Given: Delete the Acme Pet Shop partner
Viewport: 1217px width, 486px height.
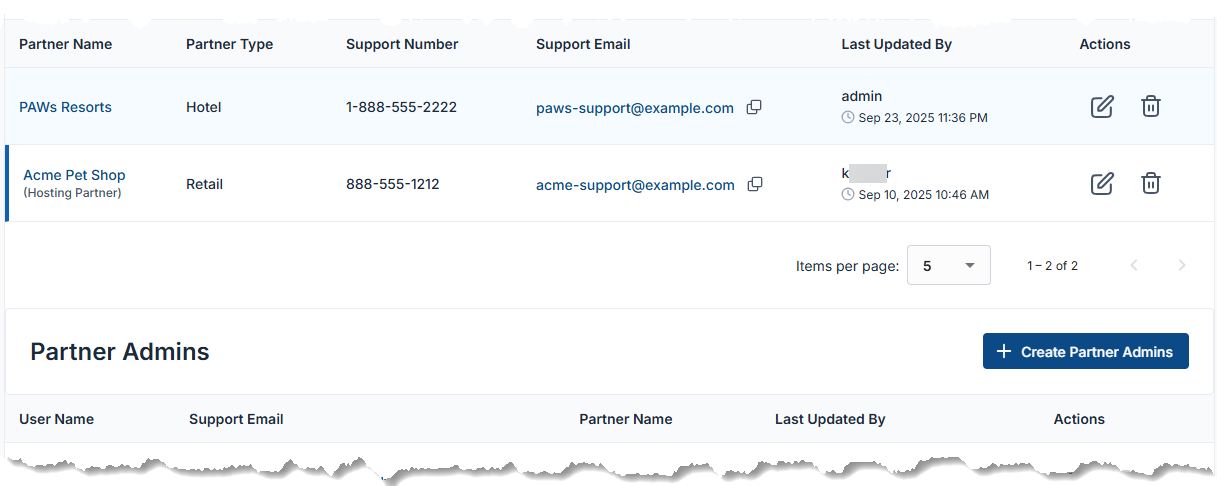Looking at the screenshot, I should pos(1151,183).
